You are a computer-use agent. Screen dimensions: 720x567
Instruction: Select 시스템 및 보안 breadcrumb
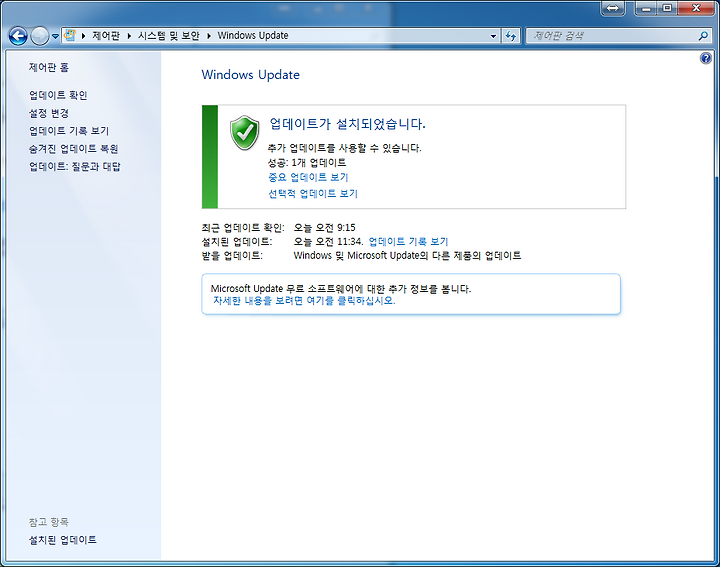pyautogui.click(x=169, y=35)
